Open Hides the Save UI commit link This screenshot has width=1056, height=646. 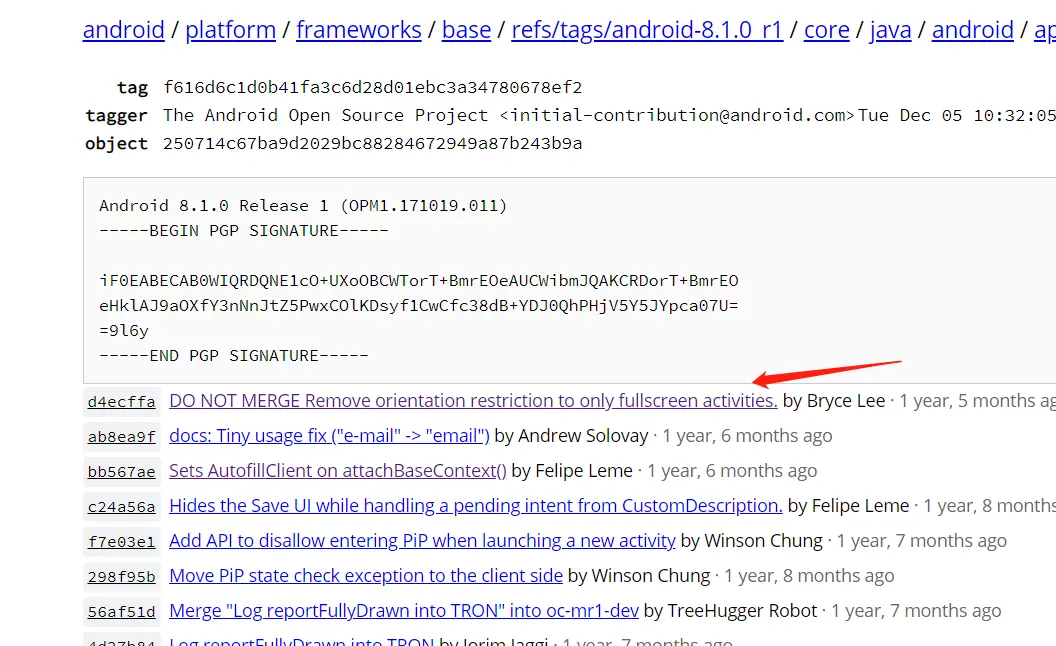475,506
